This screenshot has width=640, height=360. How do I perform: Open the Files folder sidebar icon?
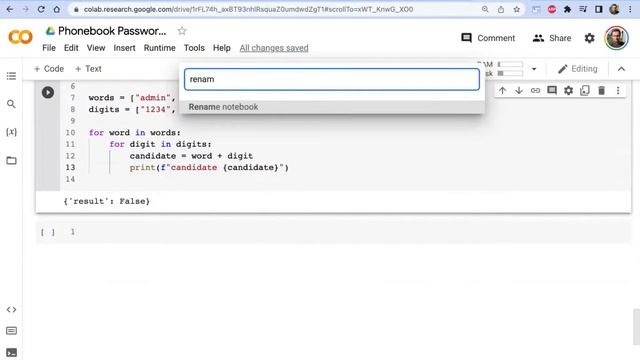pos(11,160)
